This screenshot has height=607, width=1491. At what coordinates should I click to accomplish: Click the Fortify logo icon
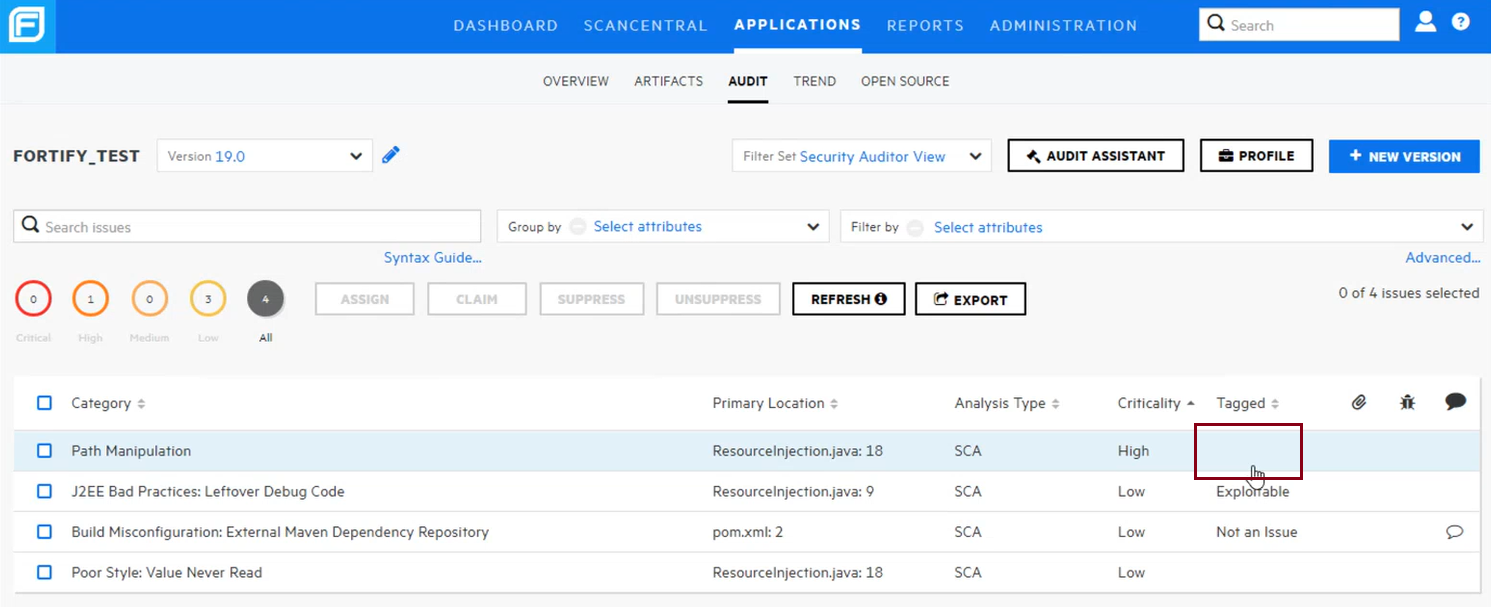(x=27, y=26)
